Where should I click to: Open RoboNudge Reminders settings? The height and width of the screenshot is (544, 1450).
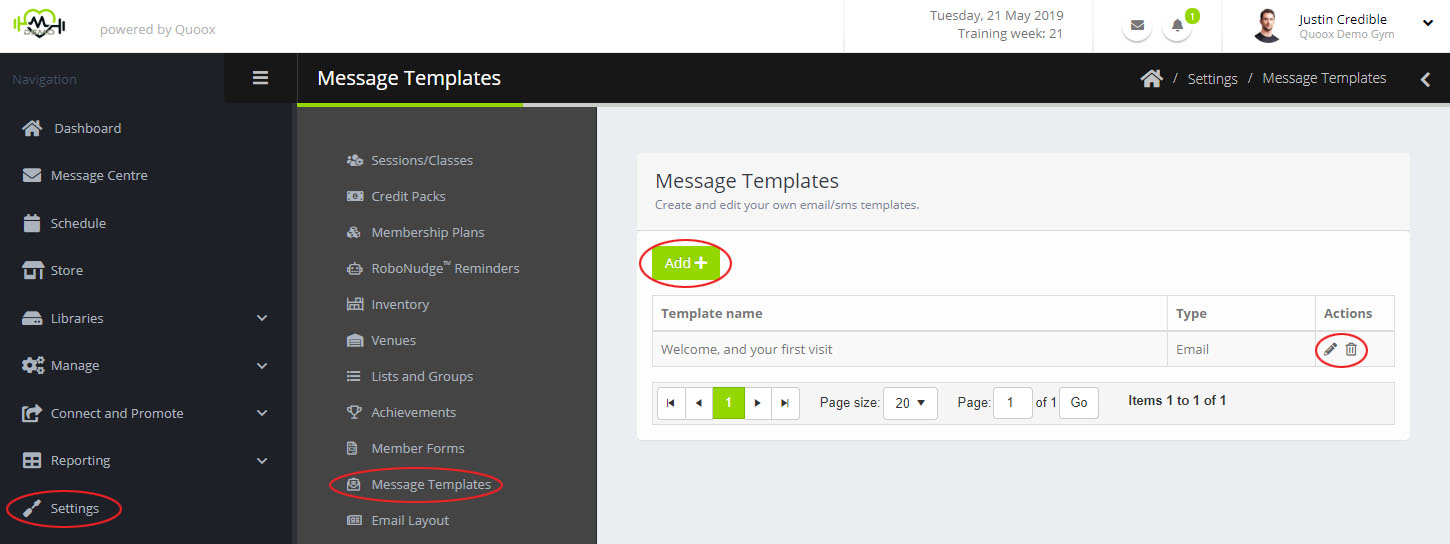[445, 268]
